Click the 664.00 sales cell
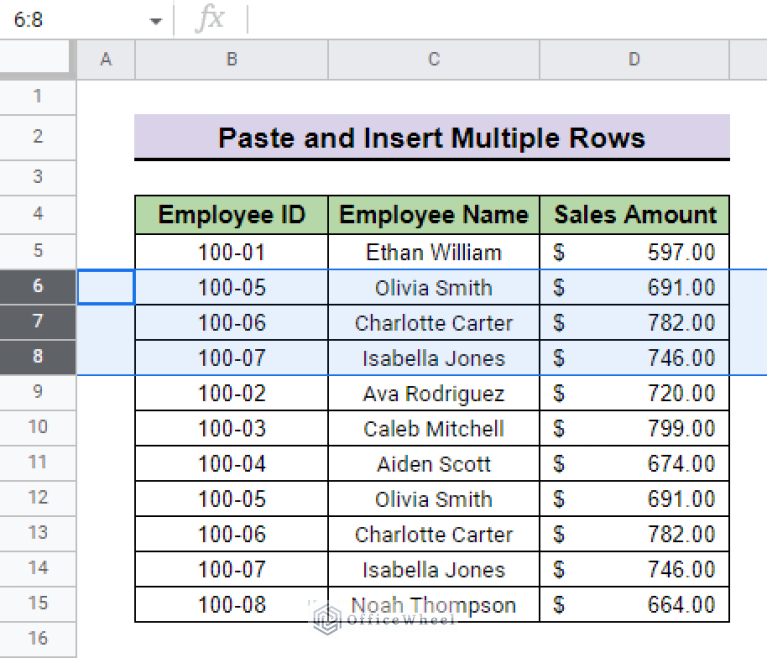 click(634, 604)
